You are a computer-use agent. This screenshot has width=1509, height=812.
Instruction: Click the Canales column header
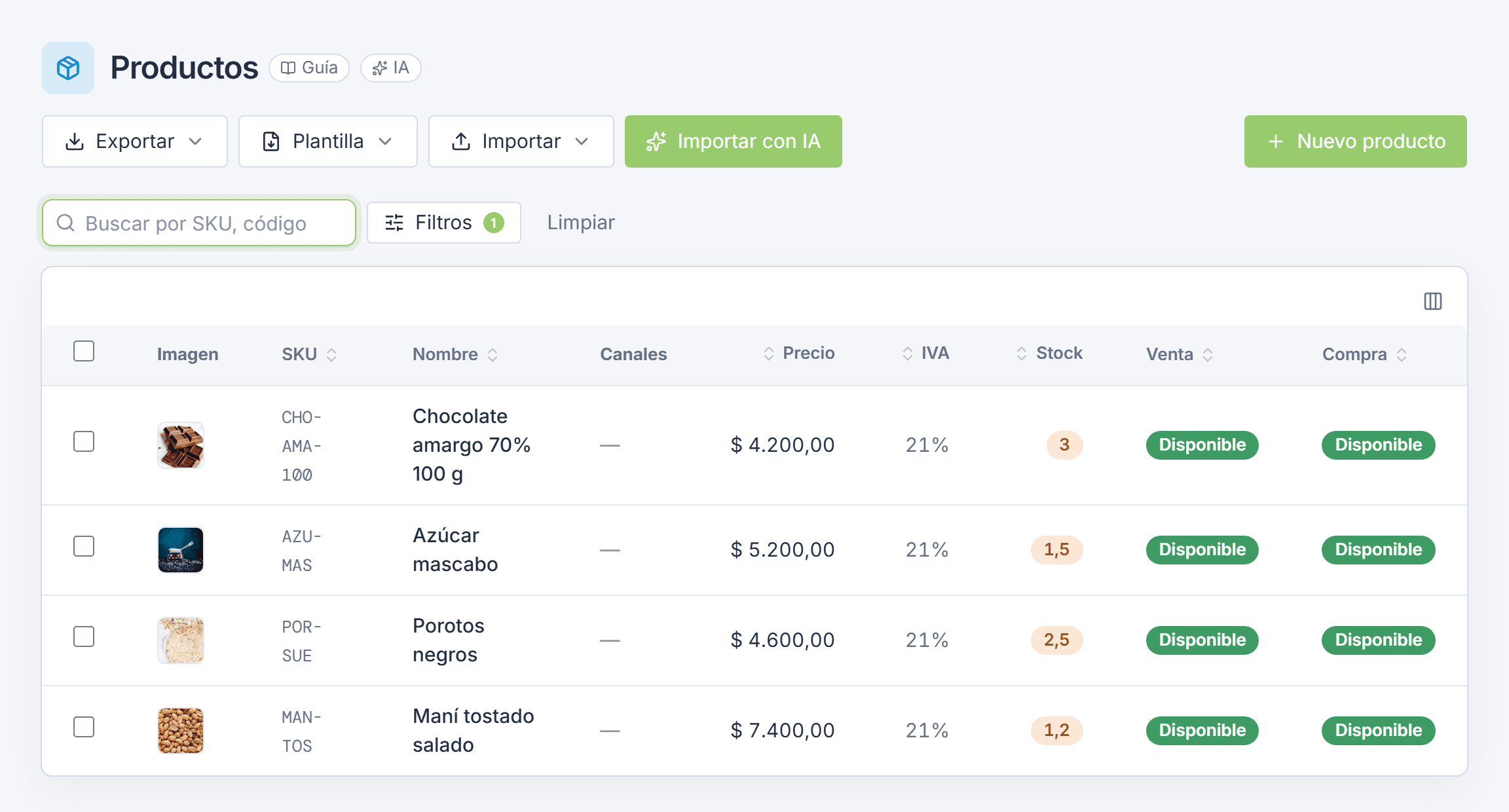pos(633,354)
